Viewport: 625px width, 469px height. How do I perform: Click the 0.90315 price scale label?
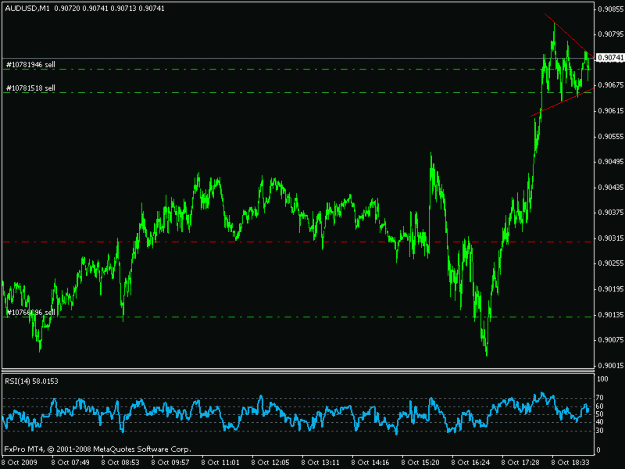coord(610,238)
